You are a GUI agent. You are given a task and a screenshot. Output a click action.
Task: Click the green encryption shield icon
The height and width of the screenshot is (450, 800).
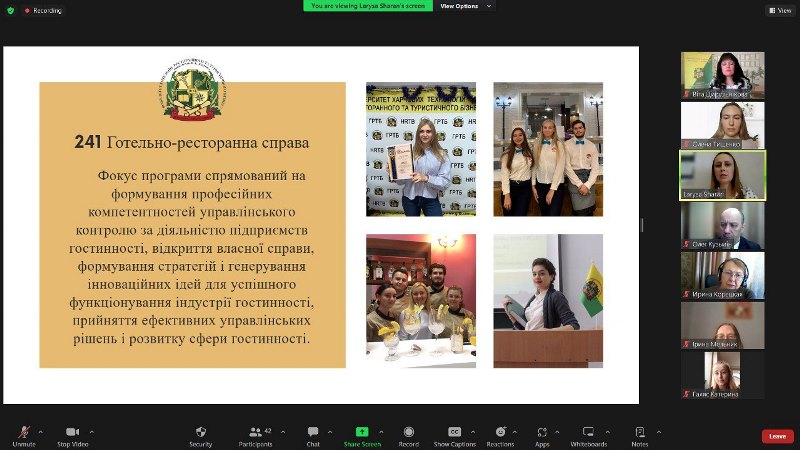point(10,10)
